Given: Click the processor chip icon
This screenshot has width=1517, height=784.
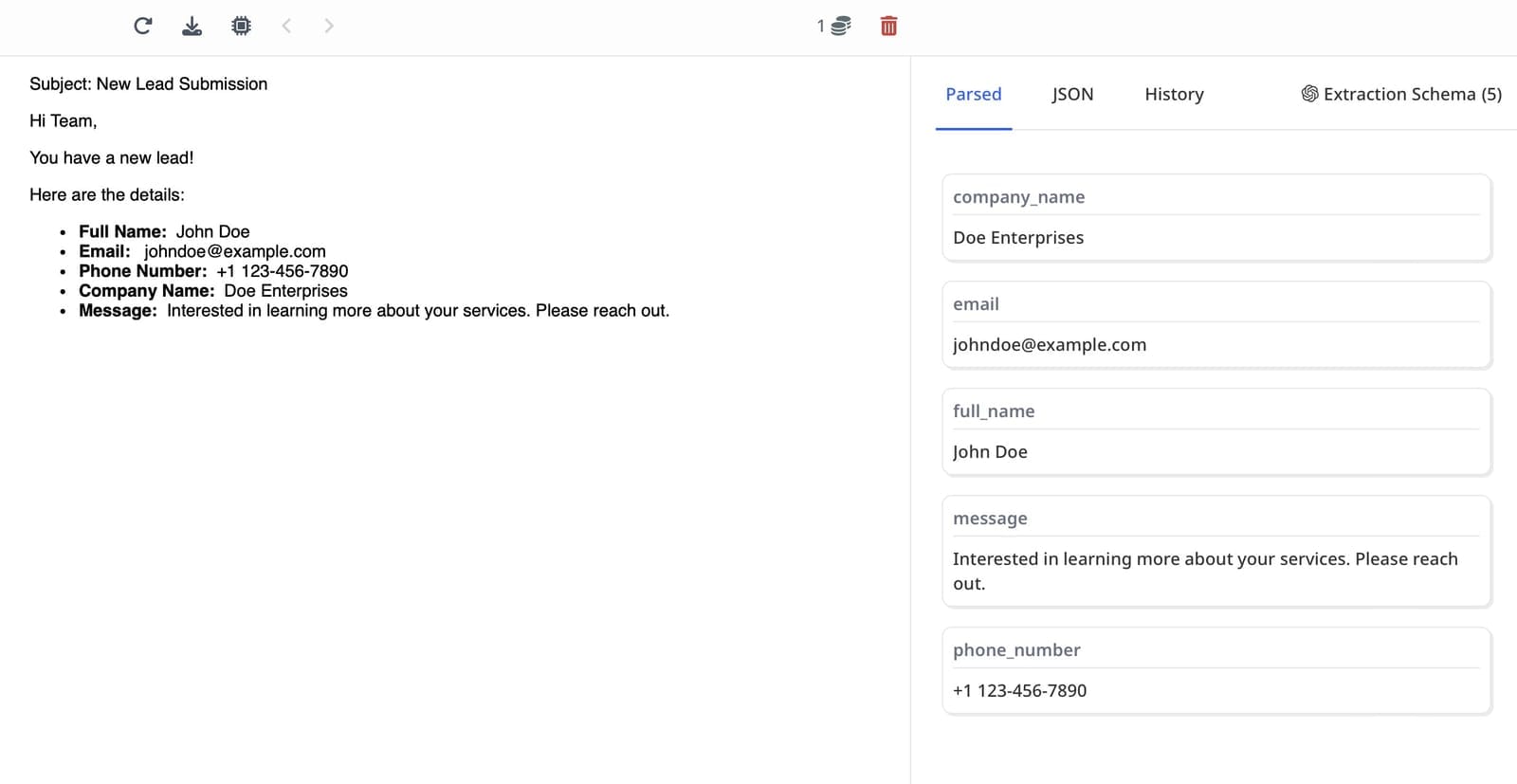Looking at the screenshot, I should [x=241, y=26].
